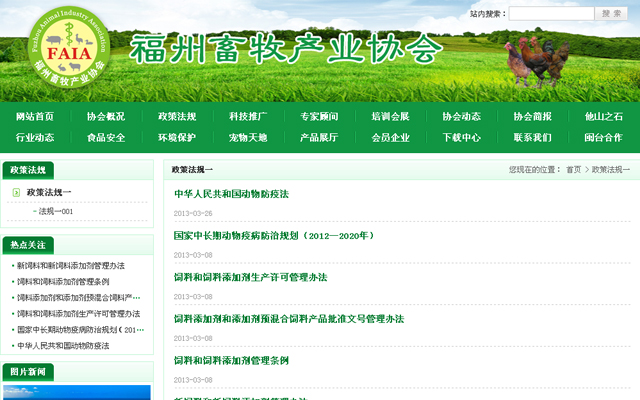Open 国家中长期动物疫病防治规划（2012—2020年） article
This screenshot has width=640, height=400.
click(274, 236)
